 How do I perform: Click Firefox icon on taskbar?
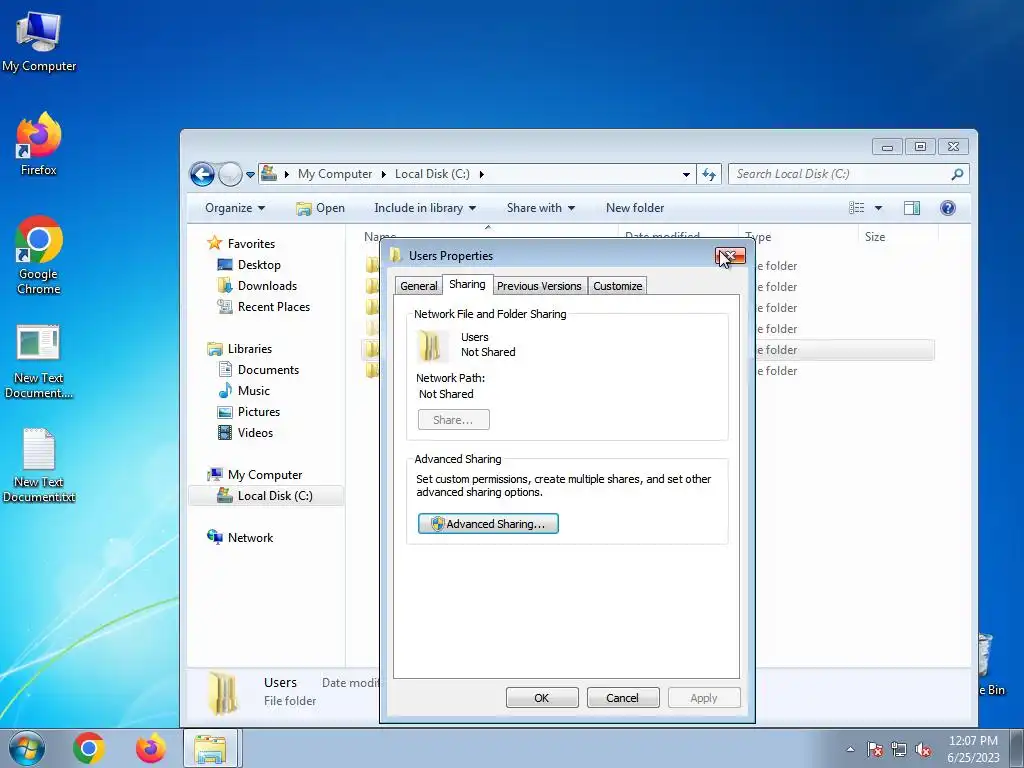pyautogui.click(x=151, y=748)
